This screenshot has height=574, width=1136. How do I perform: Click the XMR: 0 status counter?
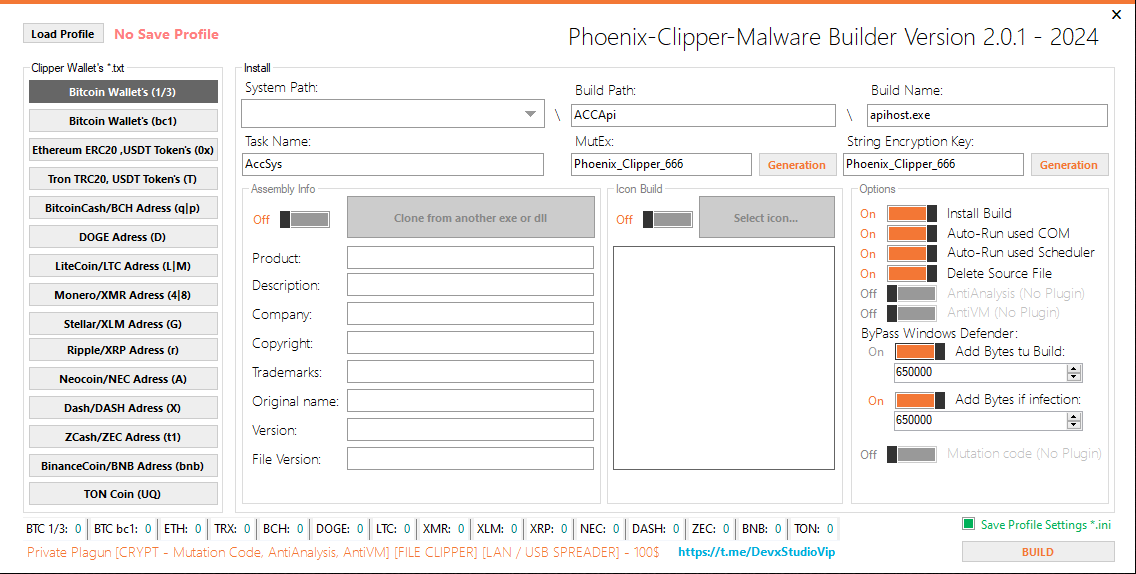[x=443, y=529]
